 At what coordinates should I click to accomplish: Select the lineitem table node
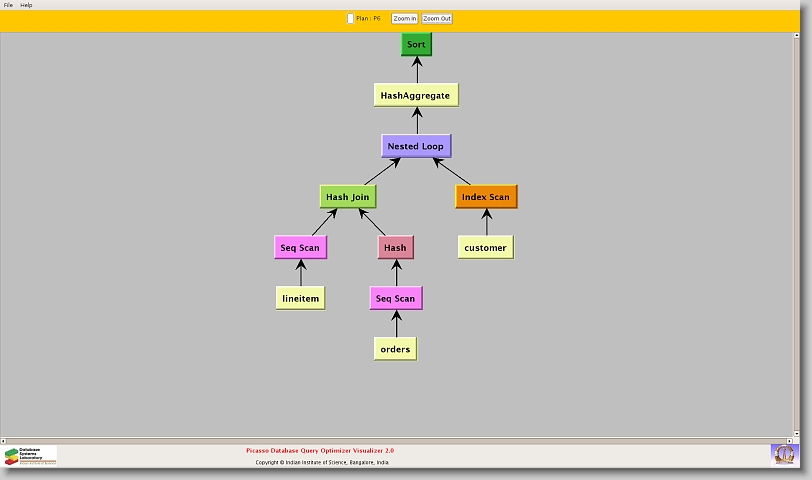pos(300,298)
